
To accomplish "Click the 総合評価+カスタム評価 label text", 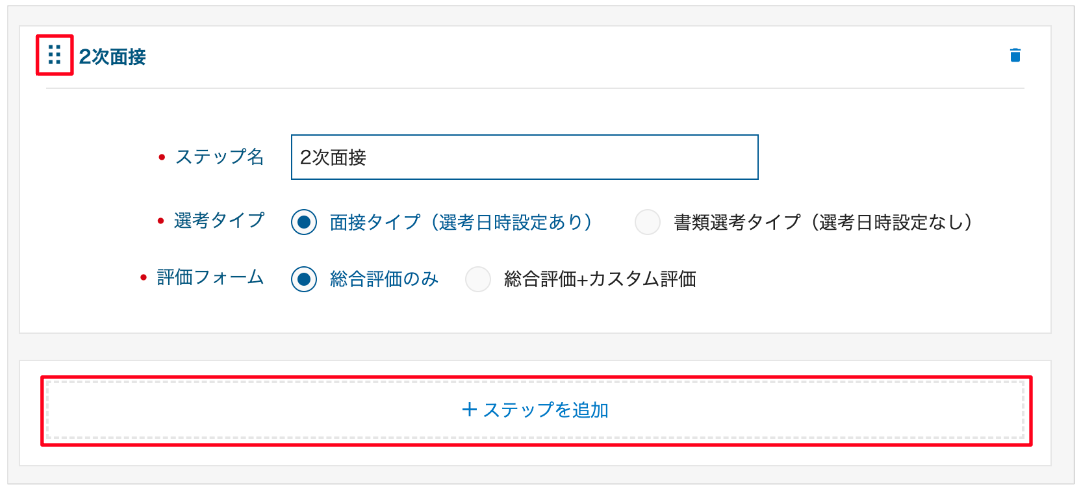I will point(600,279).
